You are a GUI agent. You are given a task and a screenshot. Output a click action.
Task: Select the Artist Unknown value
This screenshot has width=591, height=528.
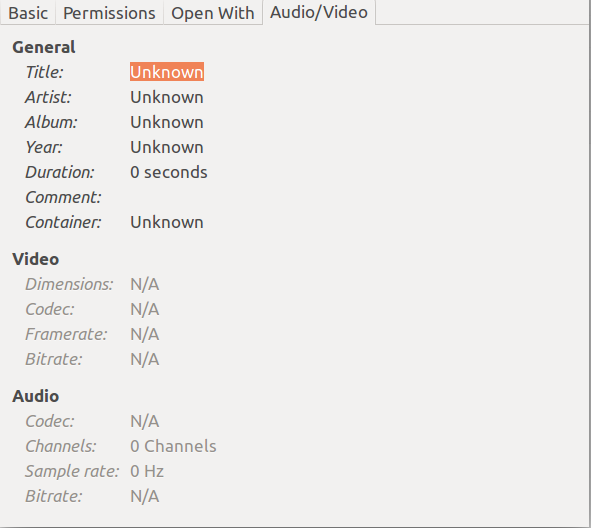167,97
